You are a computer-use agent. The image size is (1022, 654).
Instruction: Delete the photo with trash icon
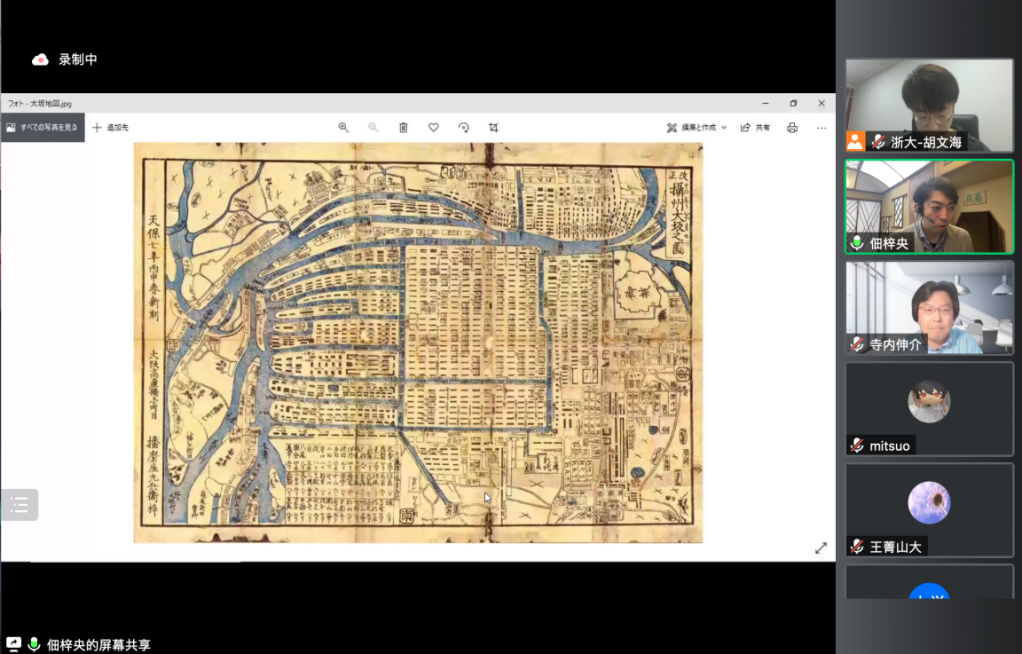click(403, 127)
